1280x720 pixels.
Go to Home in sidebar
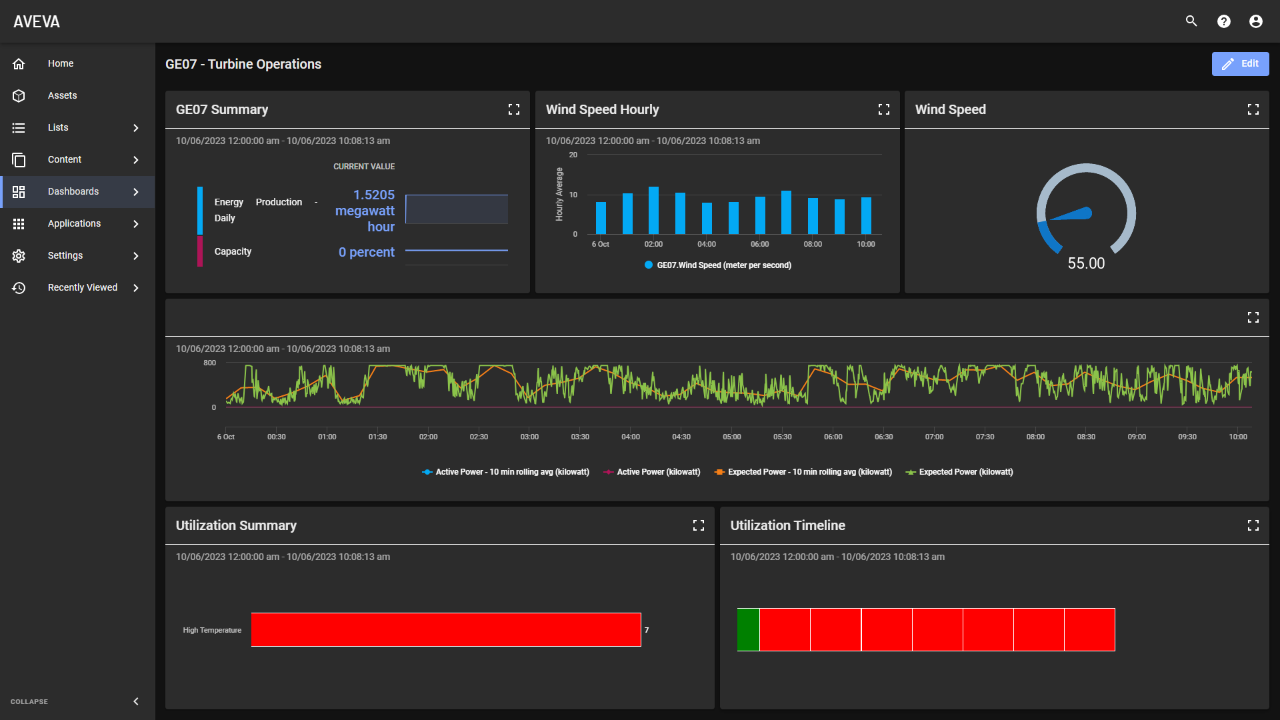tap(60, 64)
